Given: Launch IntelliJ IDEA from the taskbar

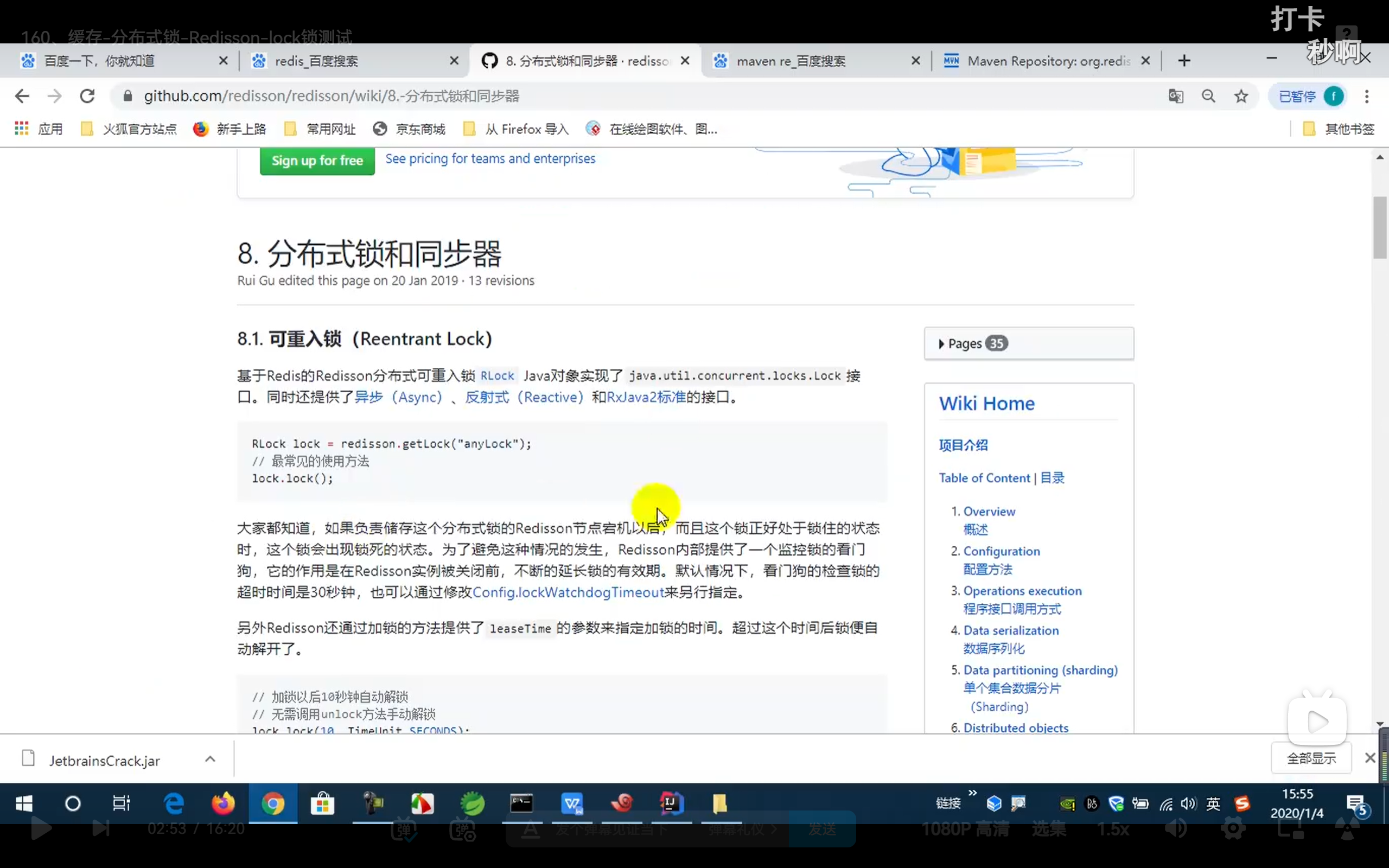Looking at the screenshot, I should (671, 803).
